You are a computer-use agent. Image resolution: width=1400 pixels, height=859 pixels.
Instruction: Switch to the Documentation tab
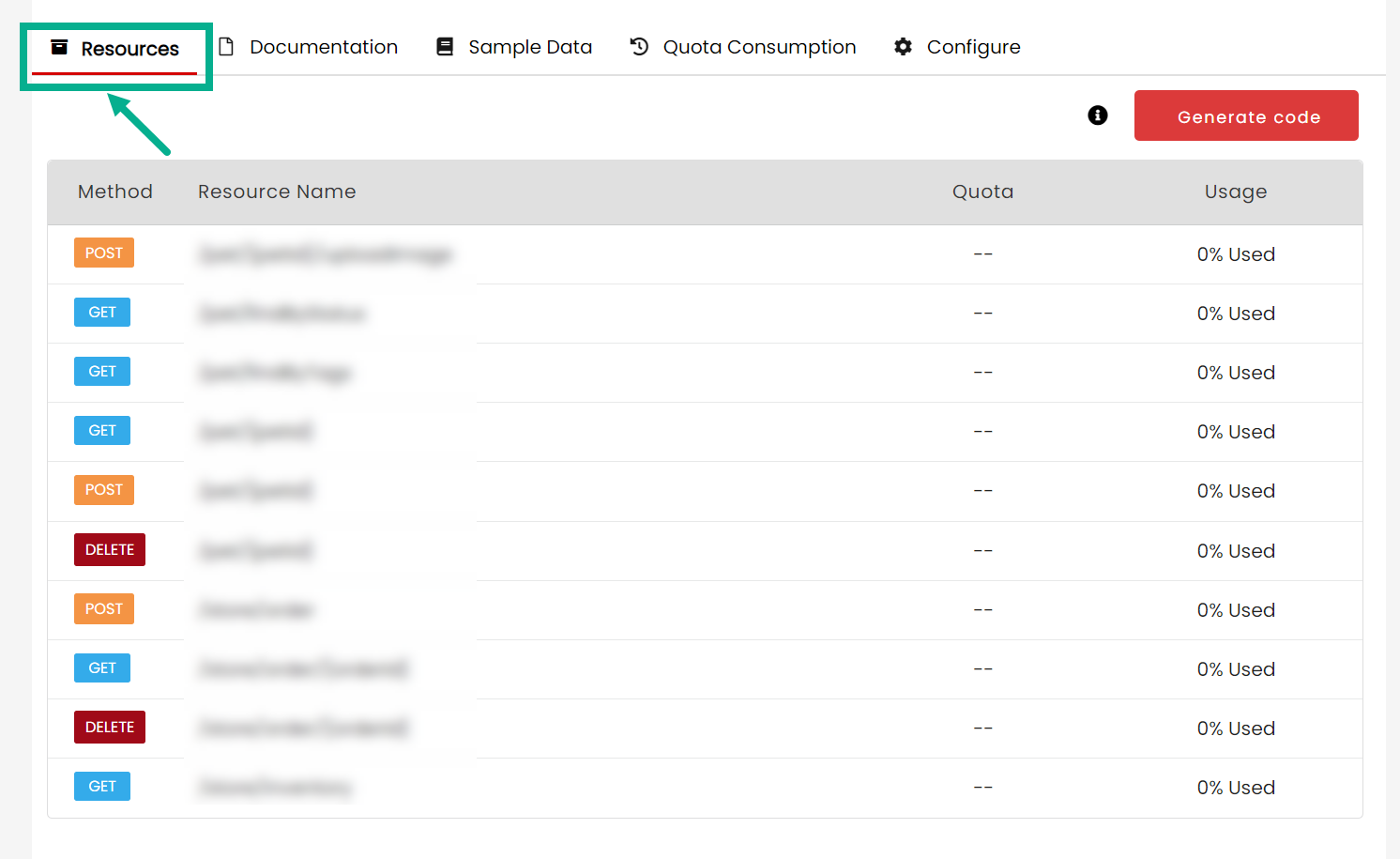click(323, 47)
